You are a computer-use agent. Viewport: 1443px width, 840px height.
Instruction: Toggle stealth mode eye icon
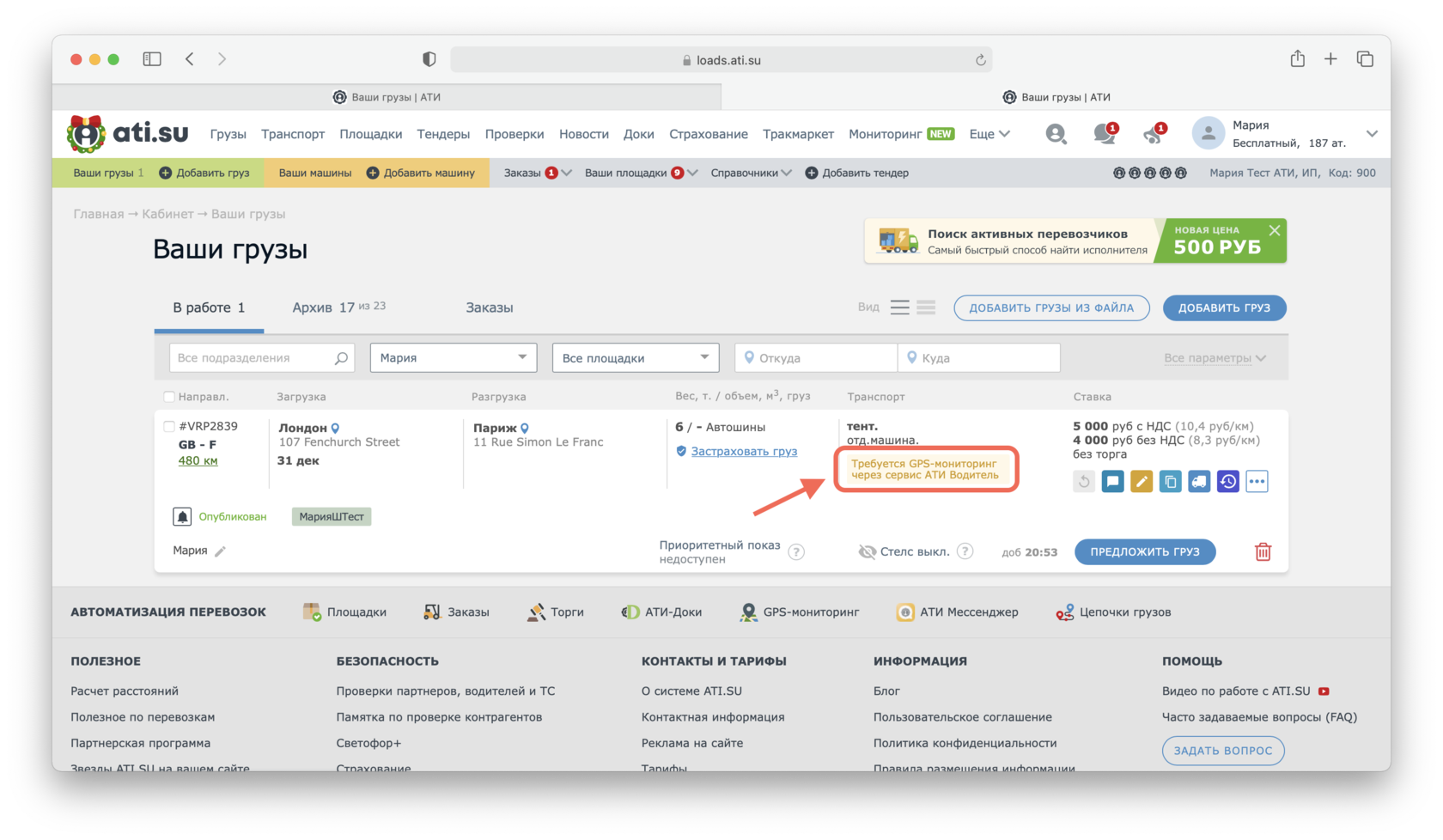coord(867,551)
